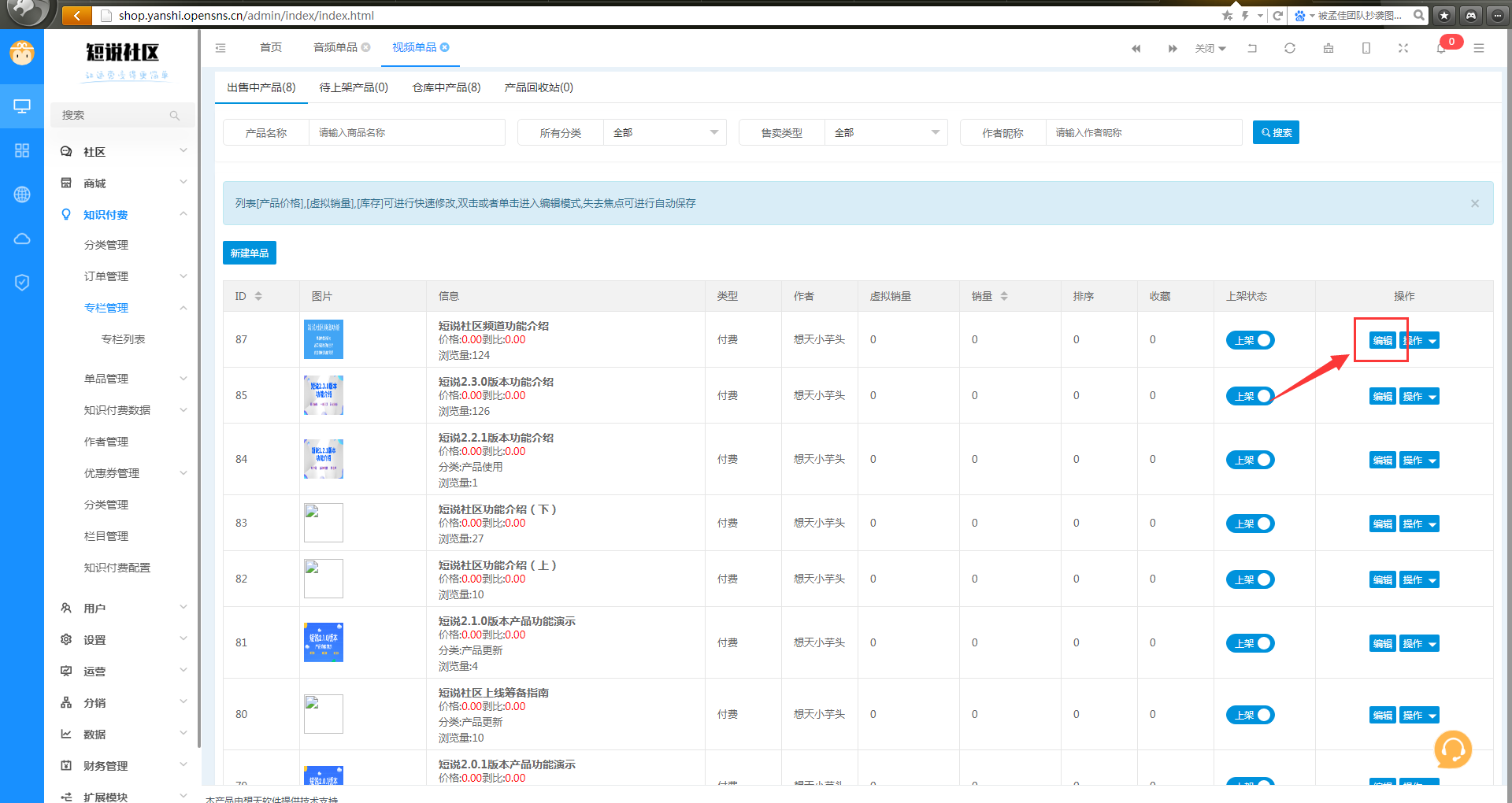This screenshot has width=1512, height=803.
Task: Click the browser reload icon
Action: [x=1278, y=15]
